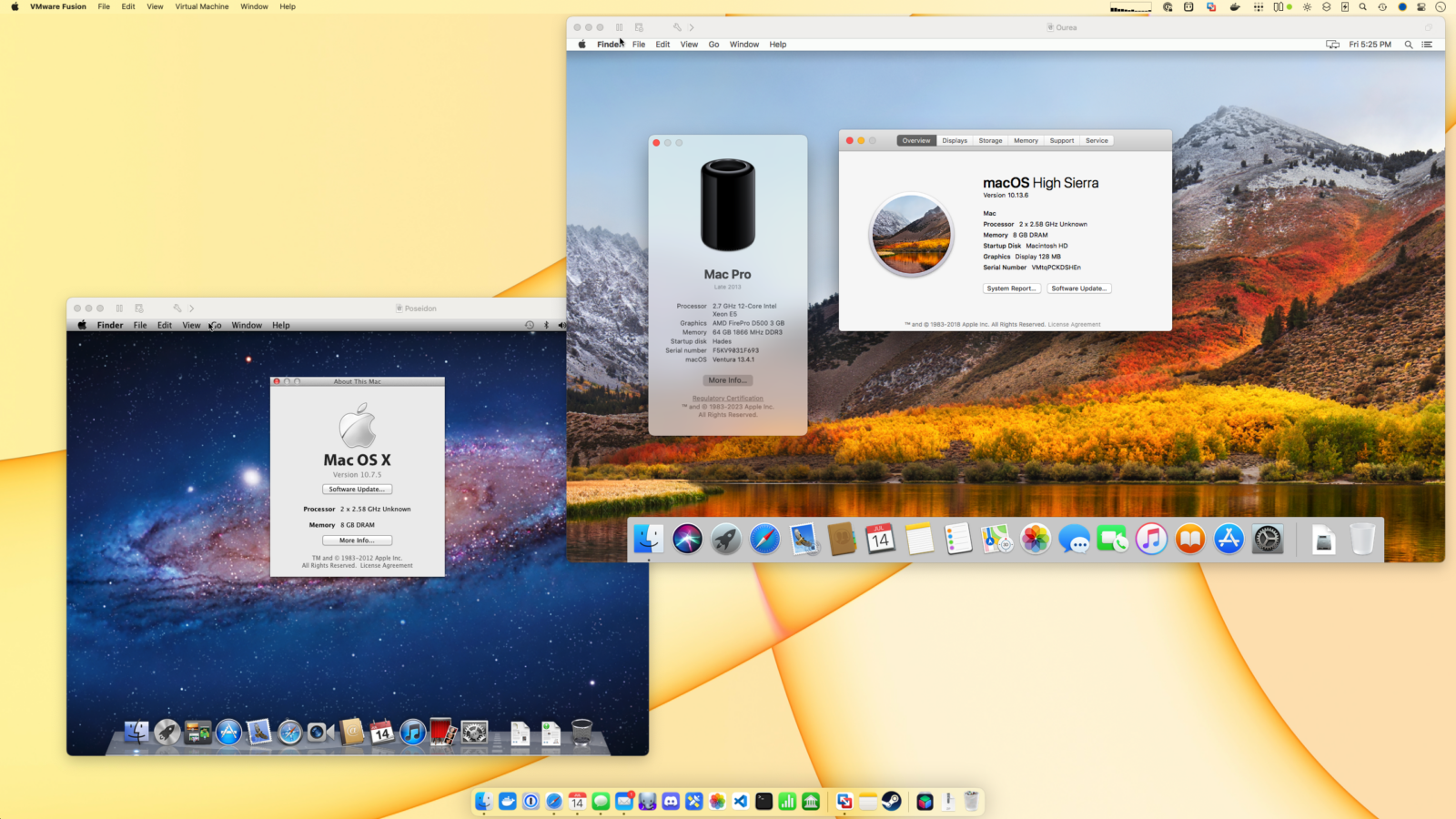Viewport: 1456px width, 819px height.
Task: Open virtual machine settings with the wrench icon
Action: (676, 27)
